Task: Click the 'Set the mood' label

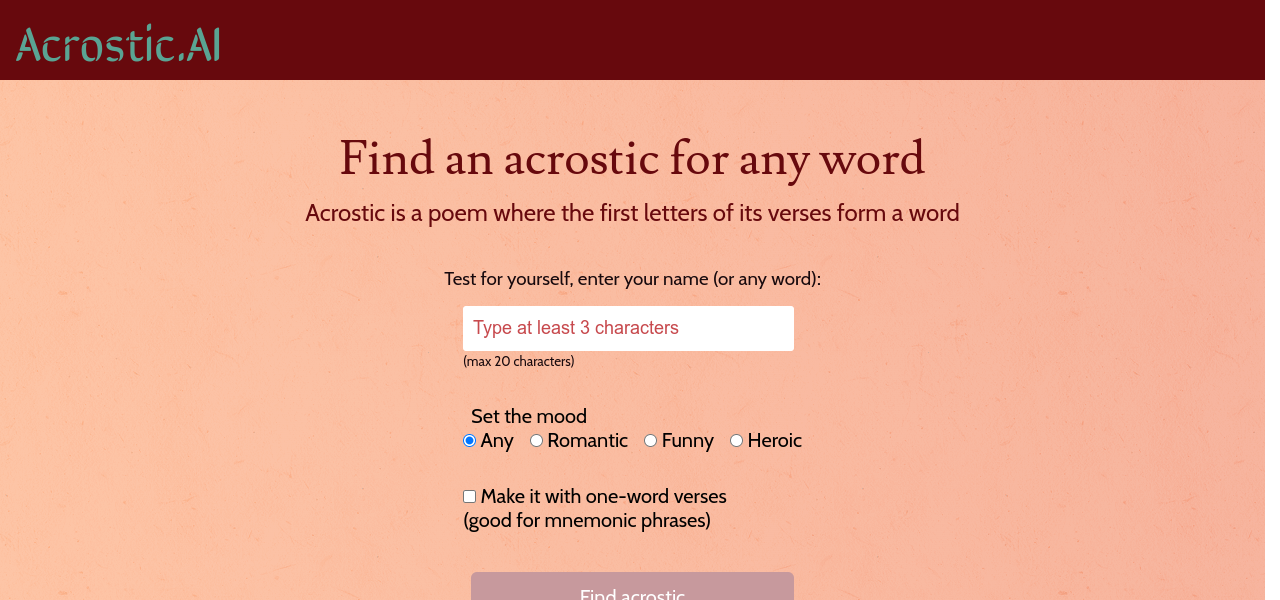Action: click(529, 416)
